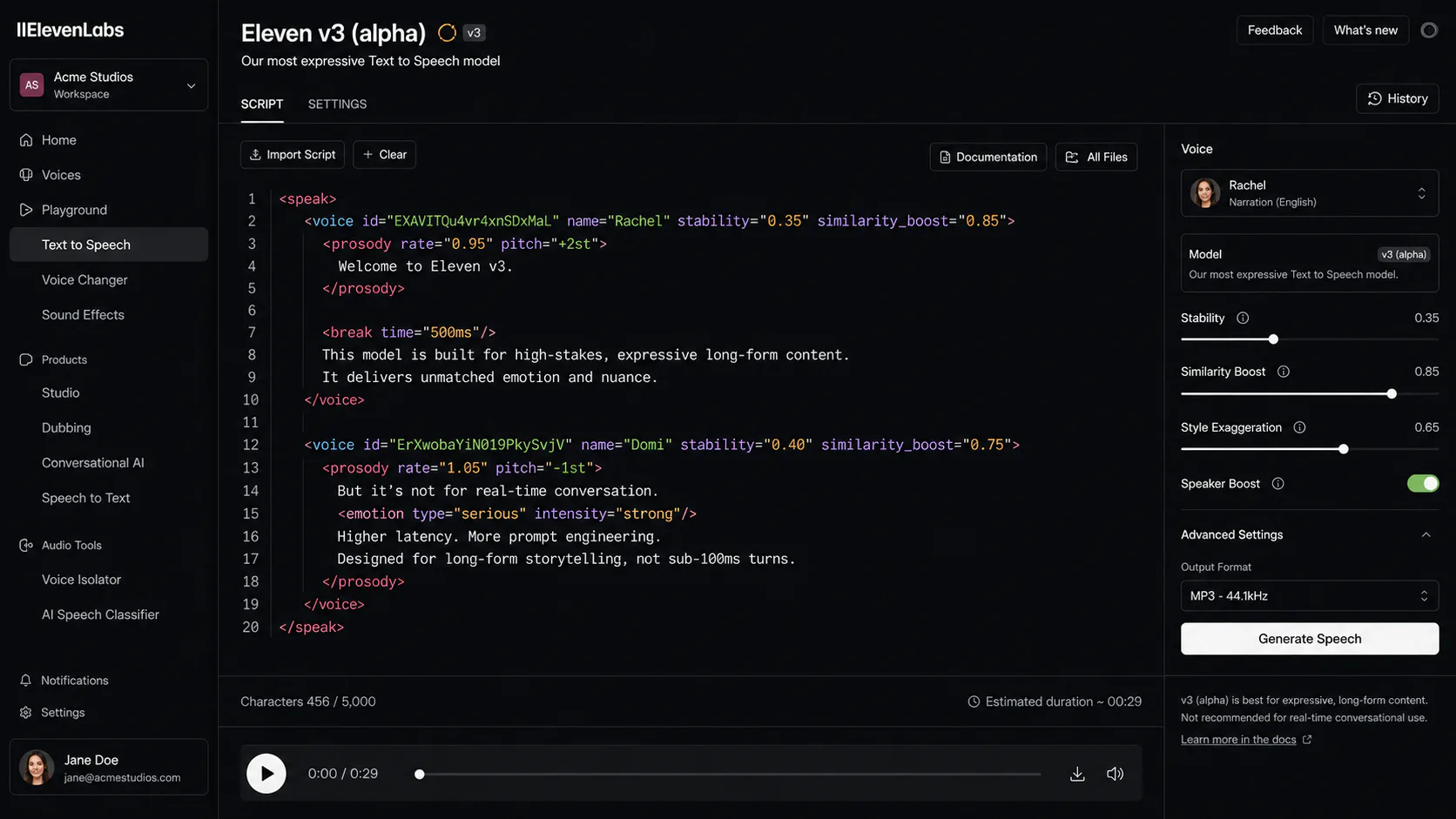This screenshot has width=1456, height=819.
Task: Show Style Exaggeration info icon
Action: 1299,427
